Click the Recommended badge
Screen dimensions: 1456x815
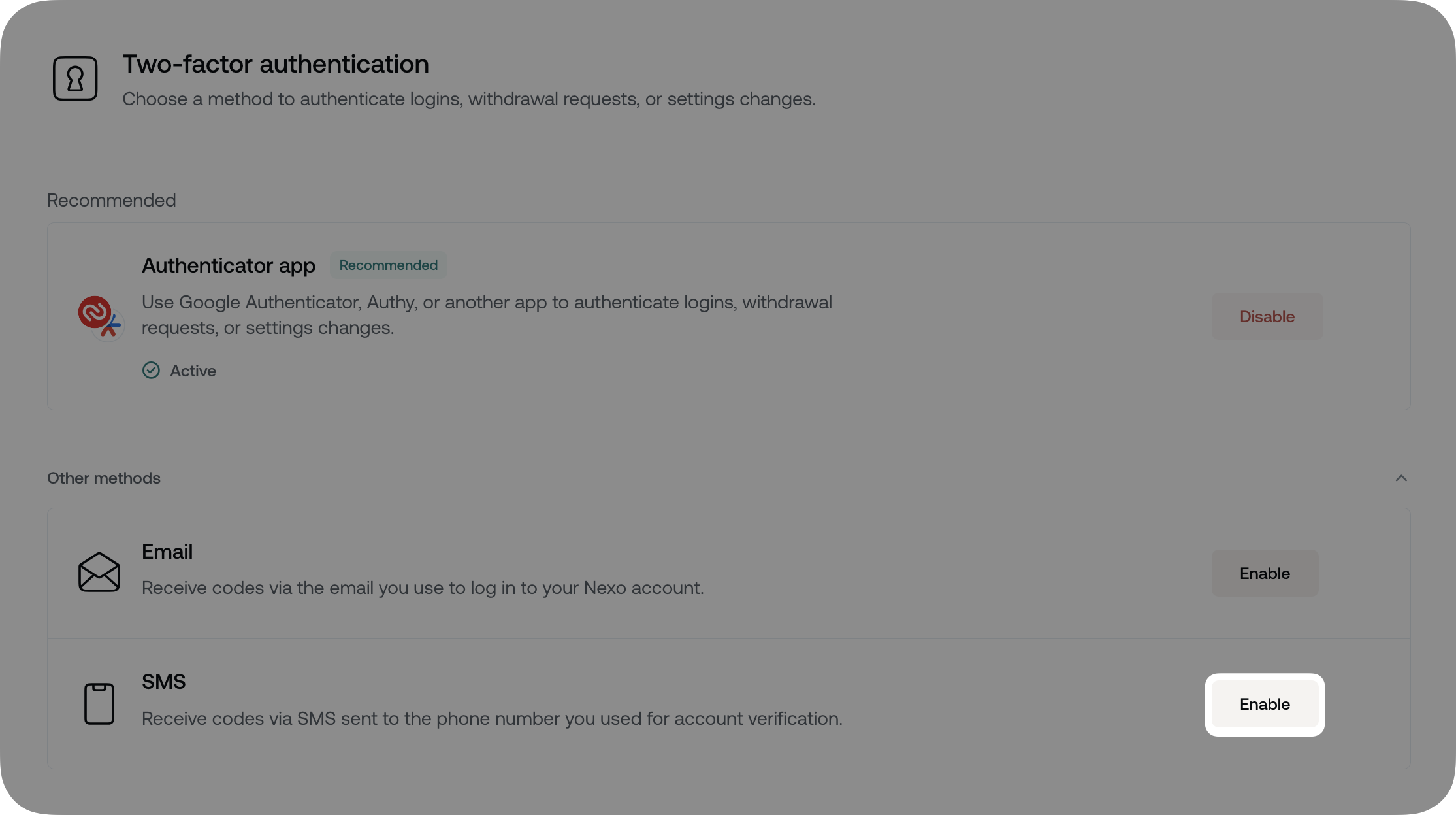point(388,265)
